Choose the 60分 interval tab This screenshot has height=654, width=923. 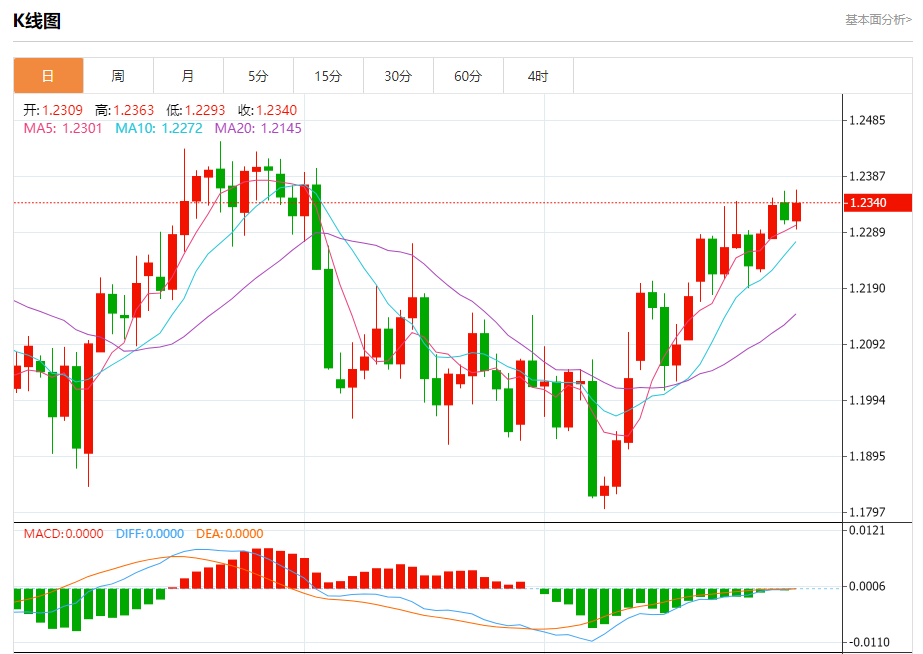468,76
